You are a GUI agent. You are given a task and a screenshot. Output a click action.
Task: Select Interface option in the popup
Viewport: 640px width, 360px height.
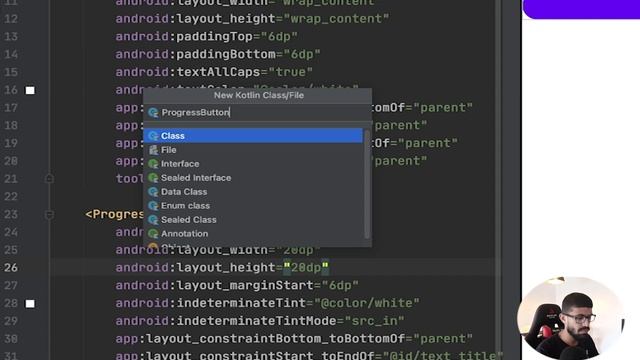253,164
